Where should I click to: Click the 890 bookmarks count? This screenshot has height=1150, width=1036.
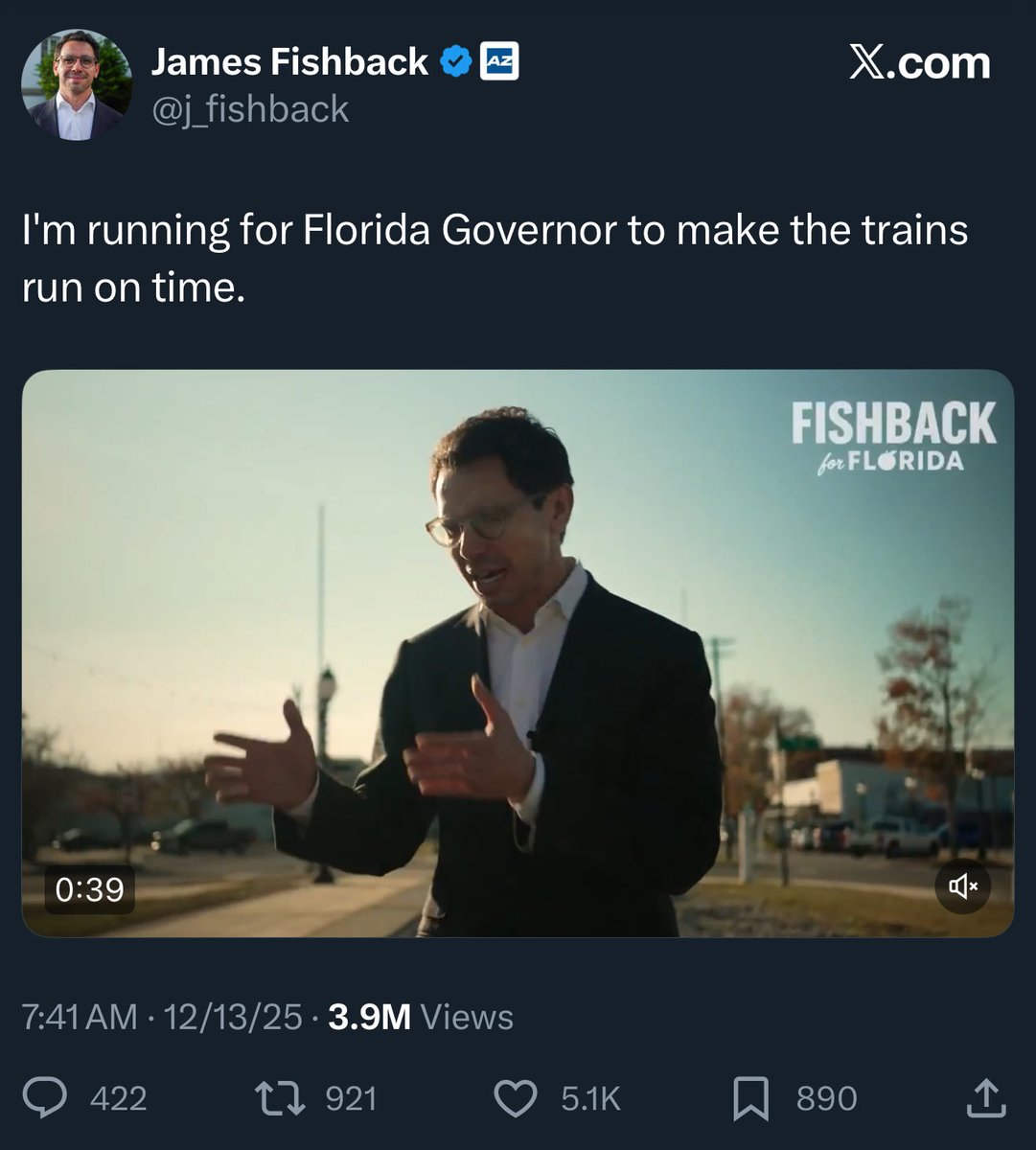[826, 1098]
